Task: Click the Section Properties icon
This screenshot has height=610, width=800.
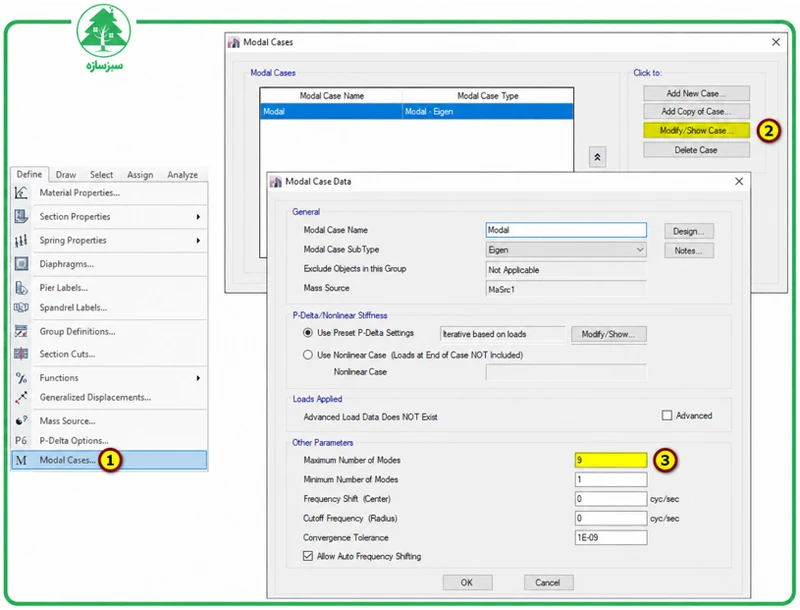Action: coord(21,217)
